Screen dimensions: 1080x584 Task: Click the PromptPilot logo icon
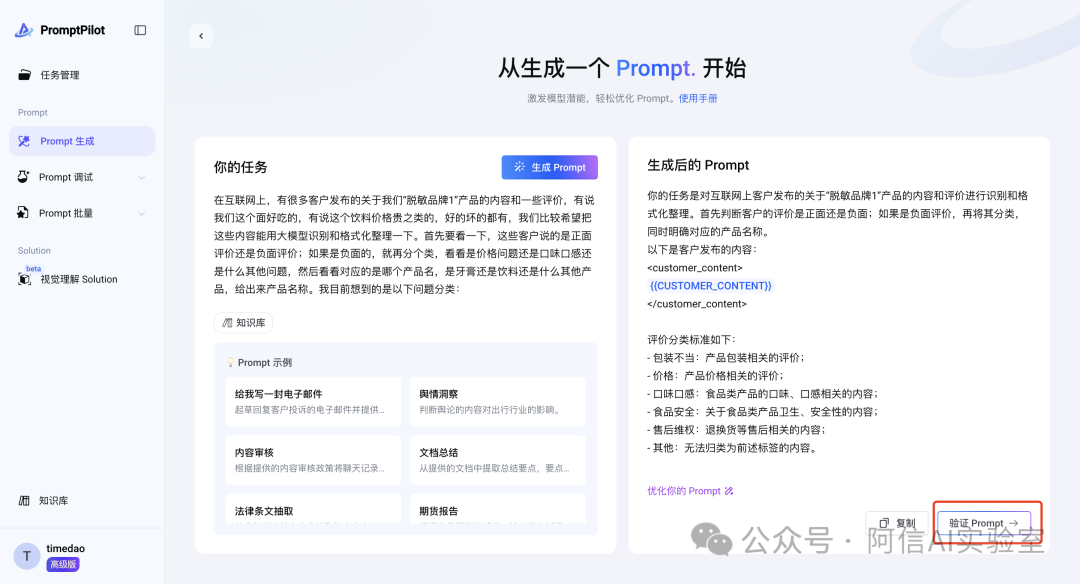pos(24,30)
